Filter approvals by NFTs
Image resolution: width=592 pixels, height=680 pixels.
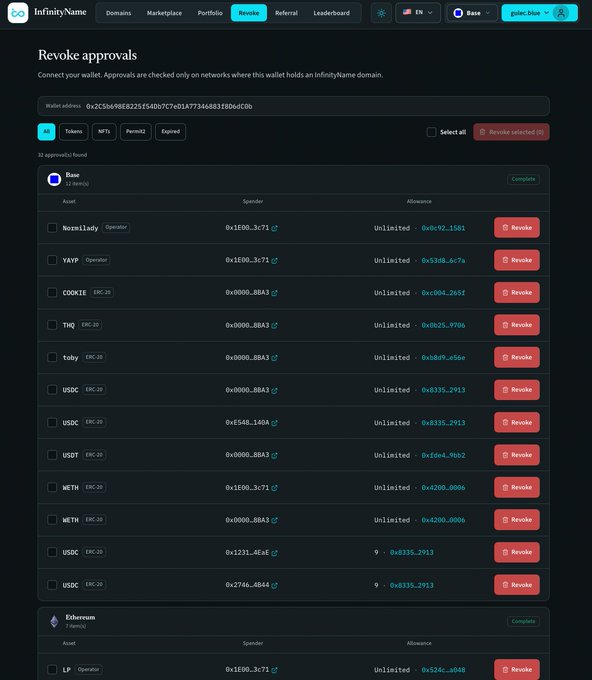104,131
